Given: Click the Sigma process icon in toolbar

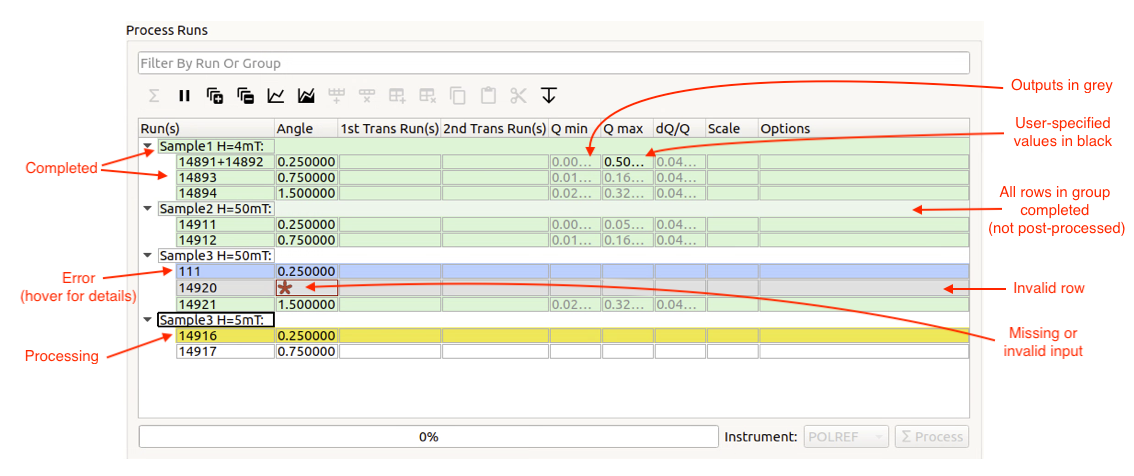Looking at the screenshot, I should tap(154, 96).
